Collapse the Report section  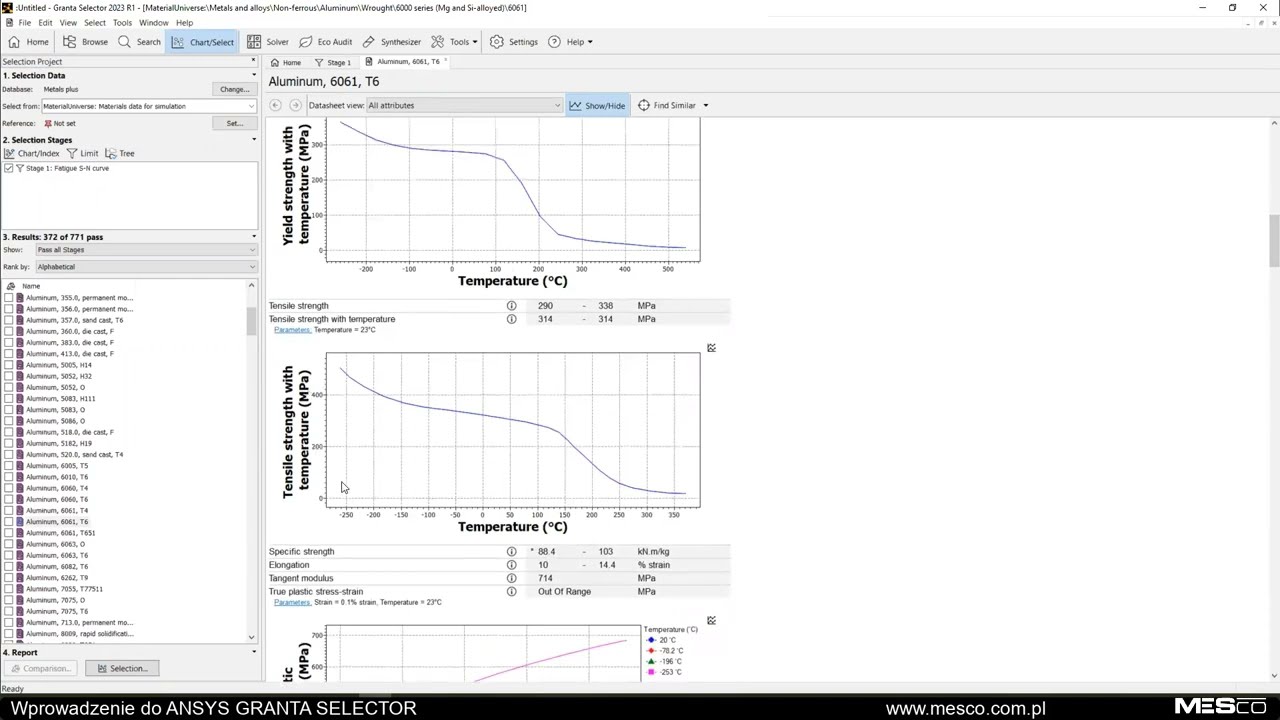click(253, 652)
